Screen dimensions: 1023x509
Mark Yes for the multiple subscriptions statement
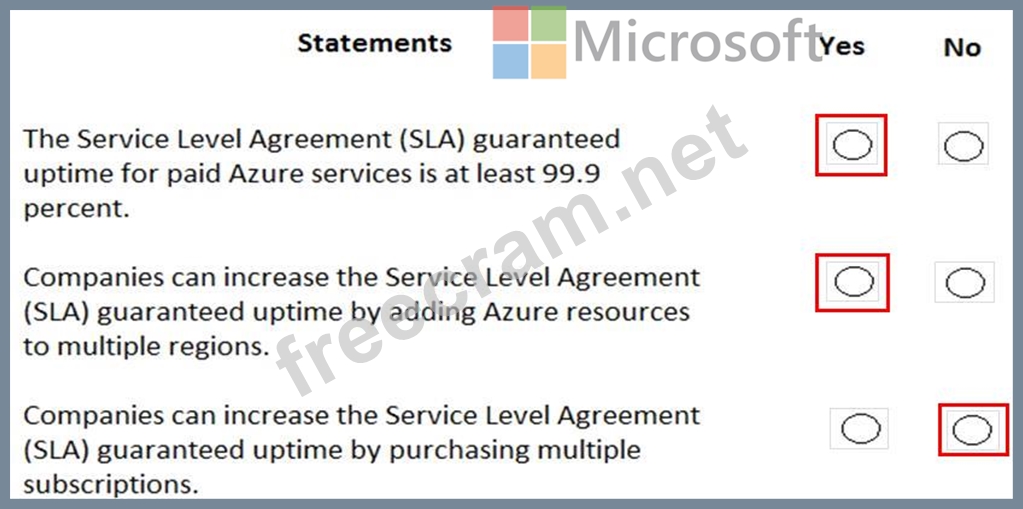tap(860, 430)
